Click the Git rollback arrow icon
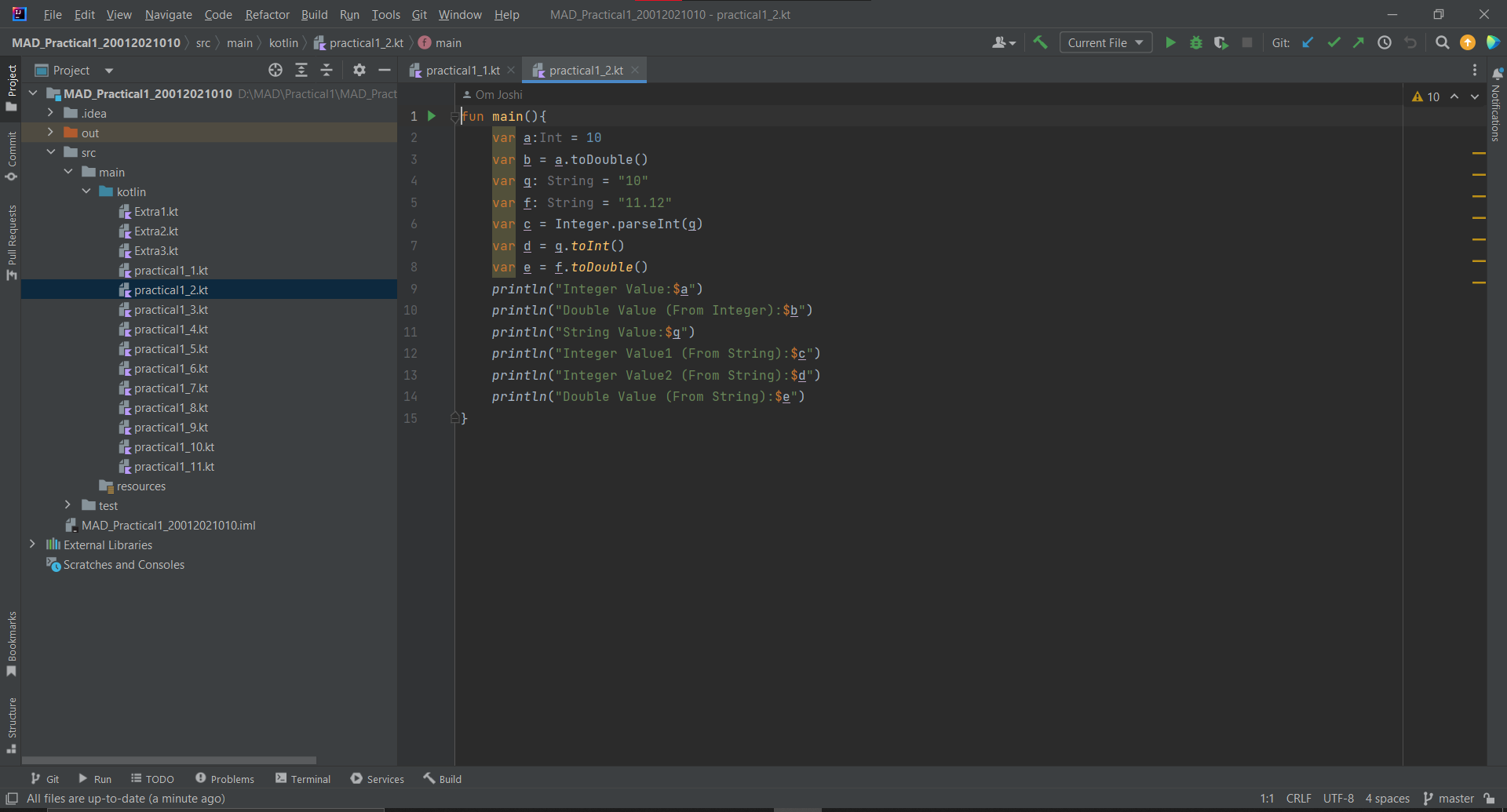Screen dimensions: 1507x812 coord(1410,42)
